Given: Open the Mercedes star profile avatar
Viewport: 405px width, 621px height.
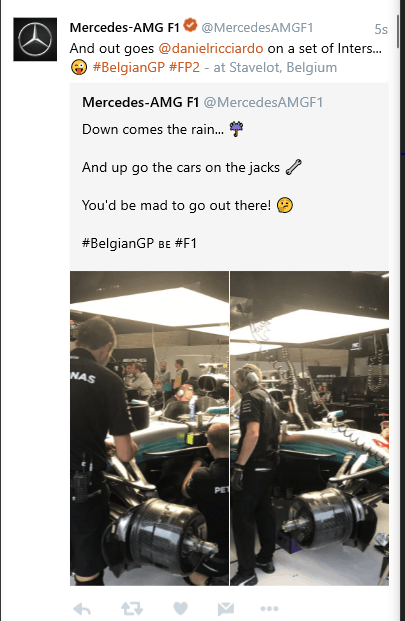Looking at the screenshot, I should coord(35,39).
